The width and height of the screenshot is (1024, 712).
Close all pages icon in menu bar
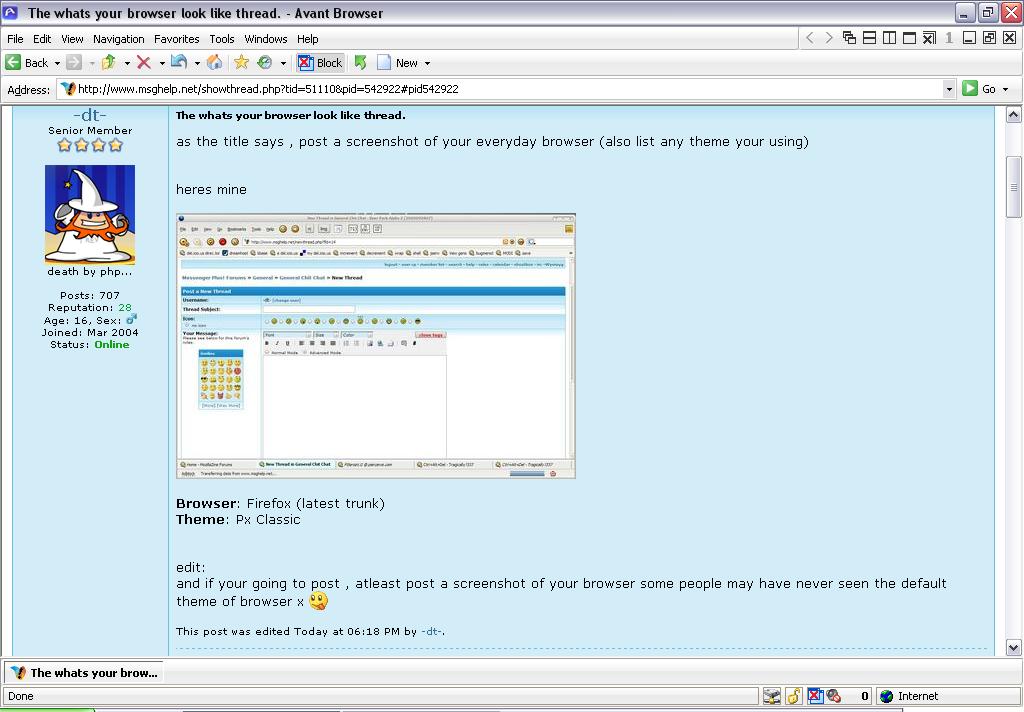929,38
